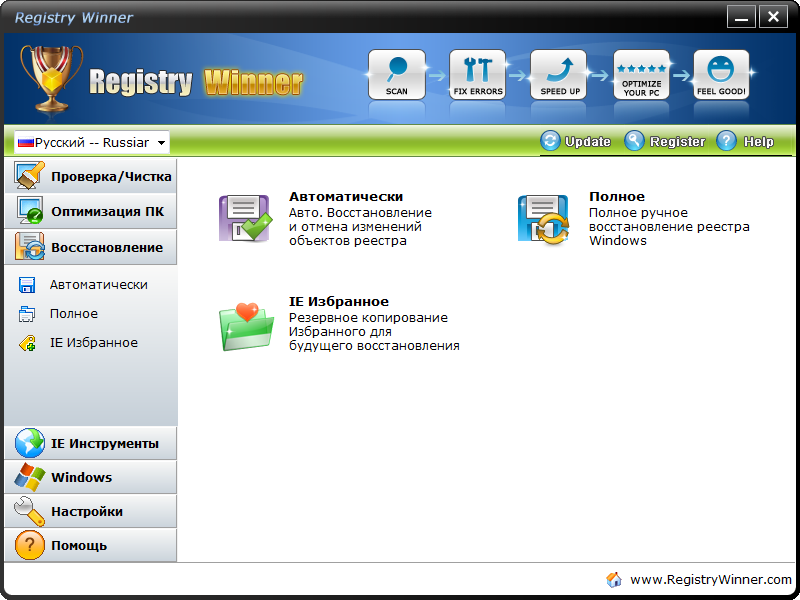Click the Help question mark icon in green bar

pos(726,141)
